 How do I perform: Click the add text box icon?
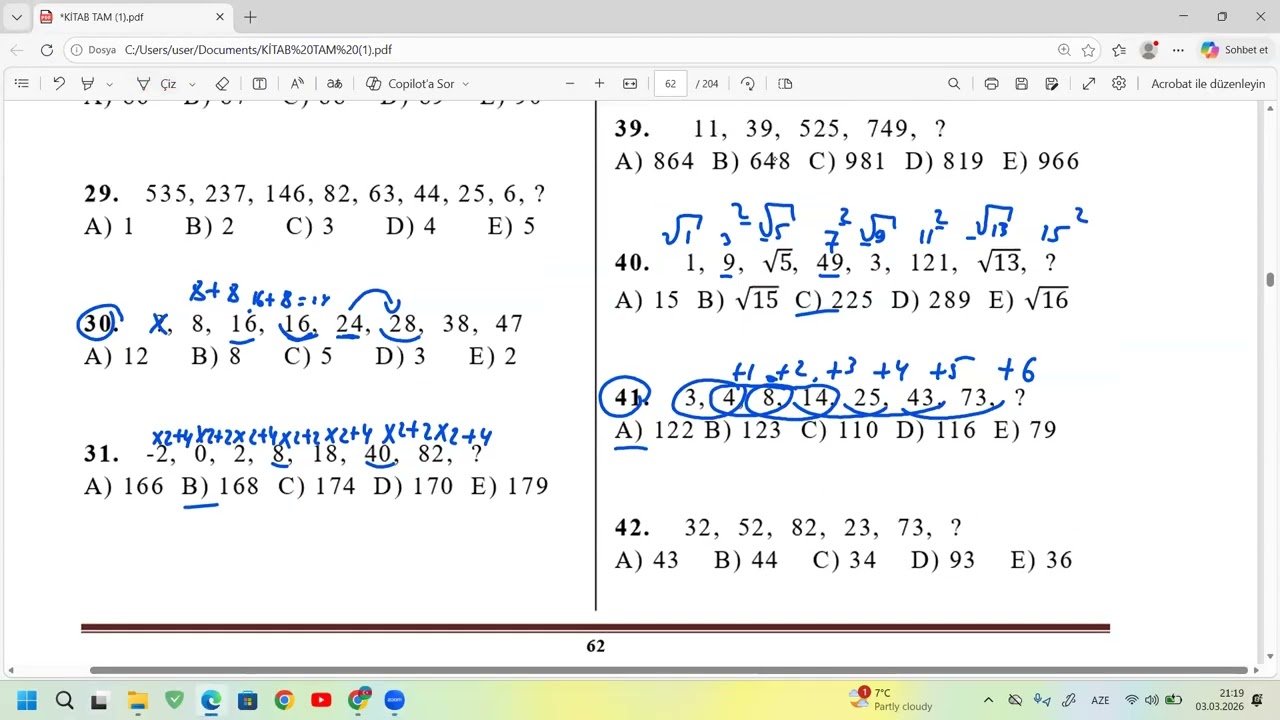[259, 84]
